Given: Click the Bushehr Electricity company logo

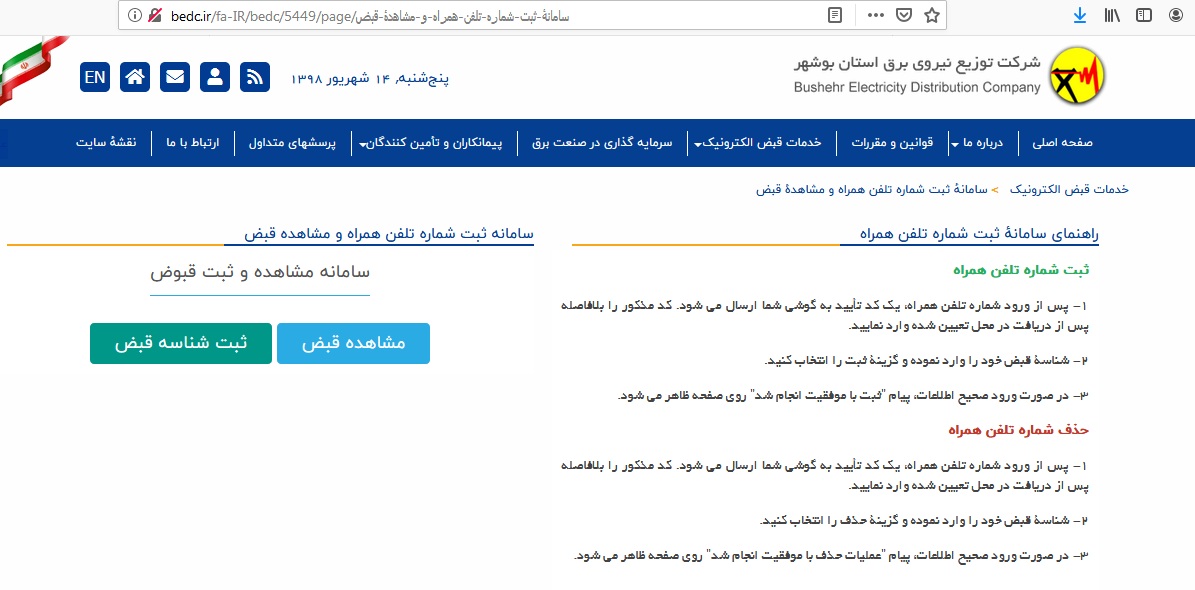Looking at the screenshot, I should pyautogui.click(x=1076, y=75).
